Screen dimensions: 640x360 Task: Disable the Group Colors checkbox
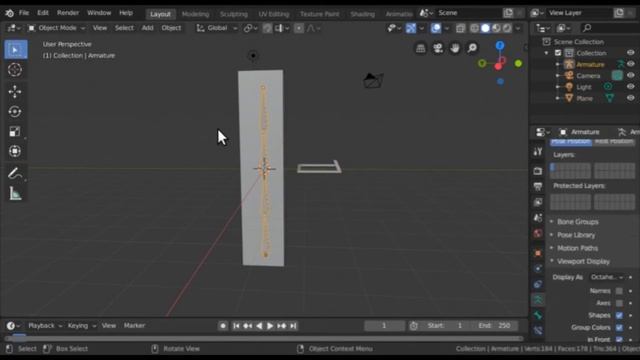coord(619,327)
